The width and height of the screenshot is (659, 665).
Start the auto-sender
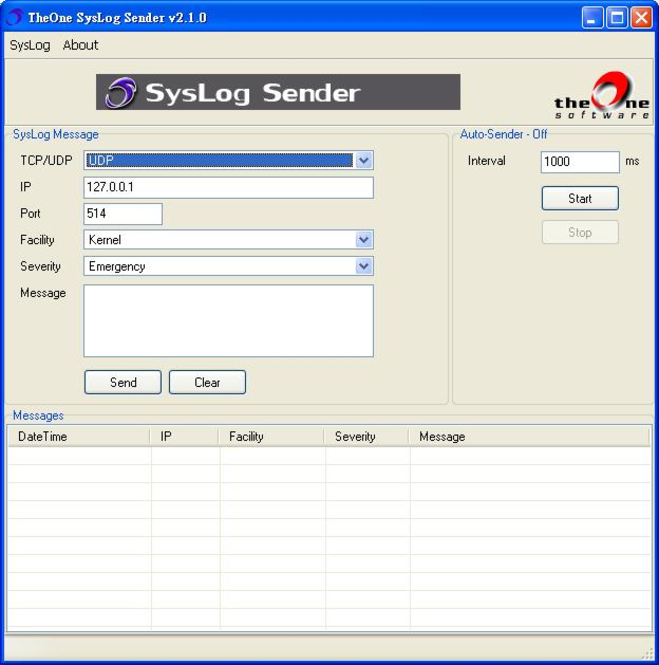(580, 198)
